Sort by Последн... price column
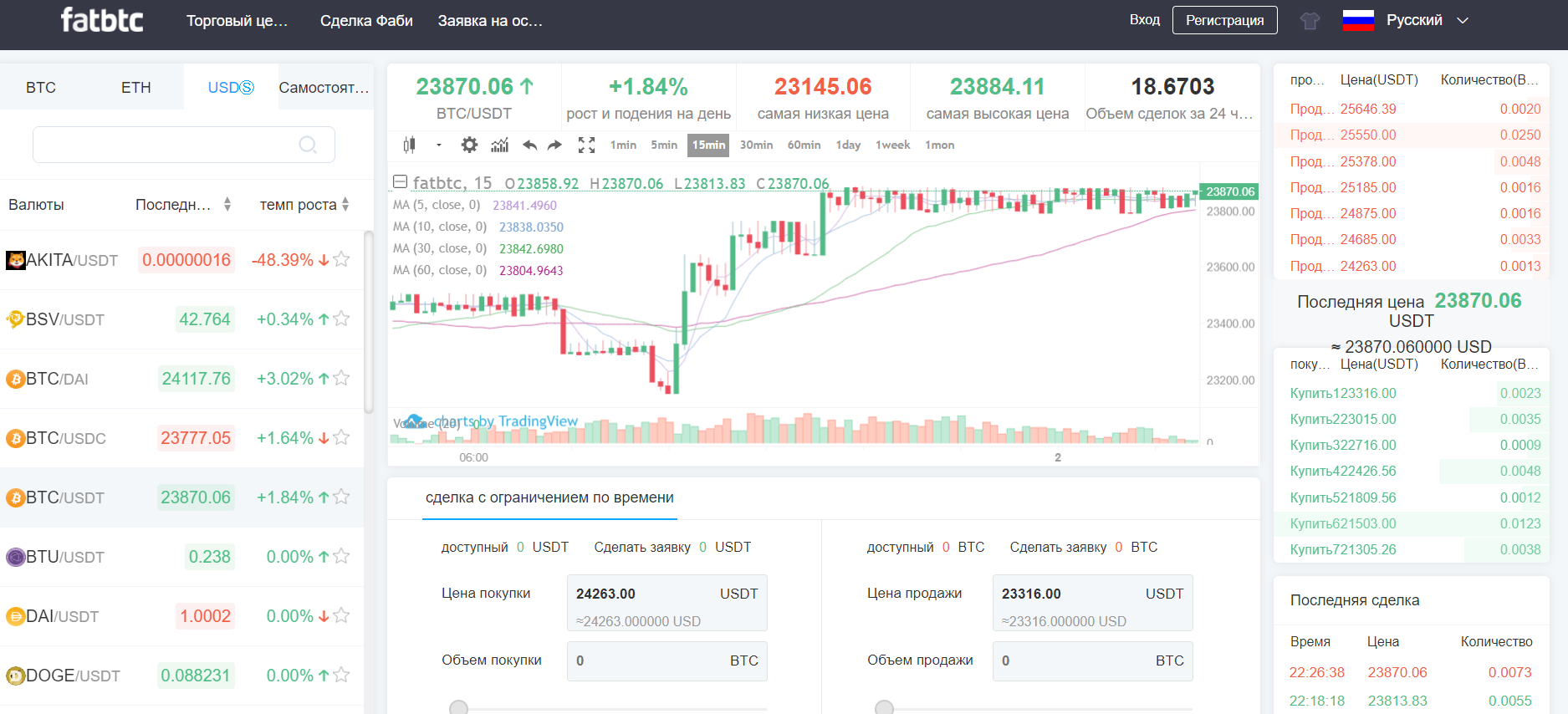Image resolution: width=1568 pixels, height=714 pixels. click(183, 205)
